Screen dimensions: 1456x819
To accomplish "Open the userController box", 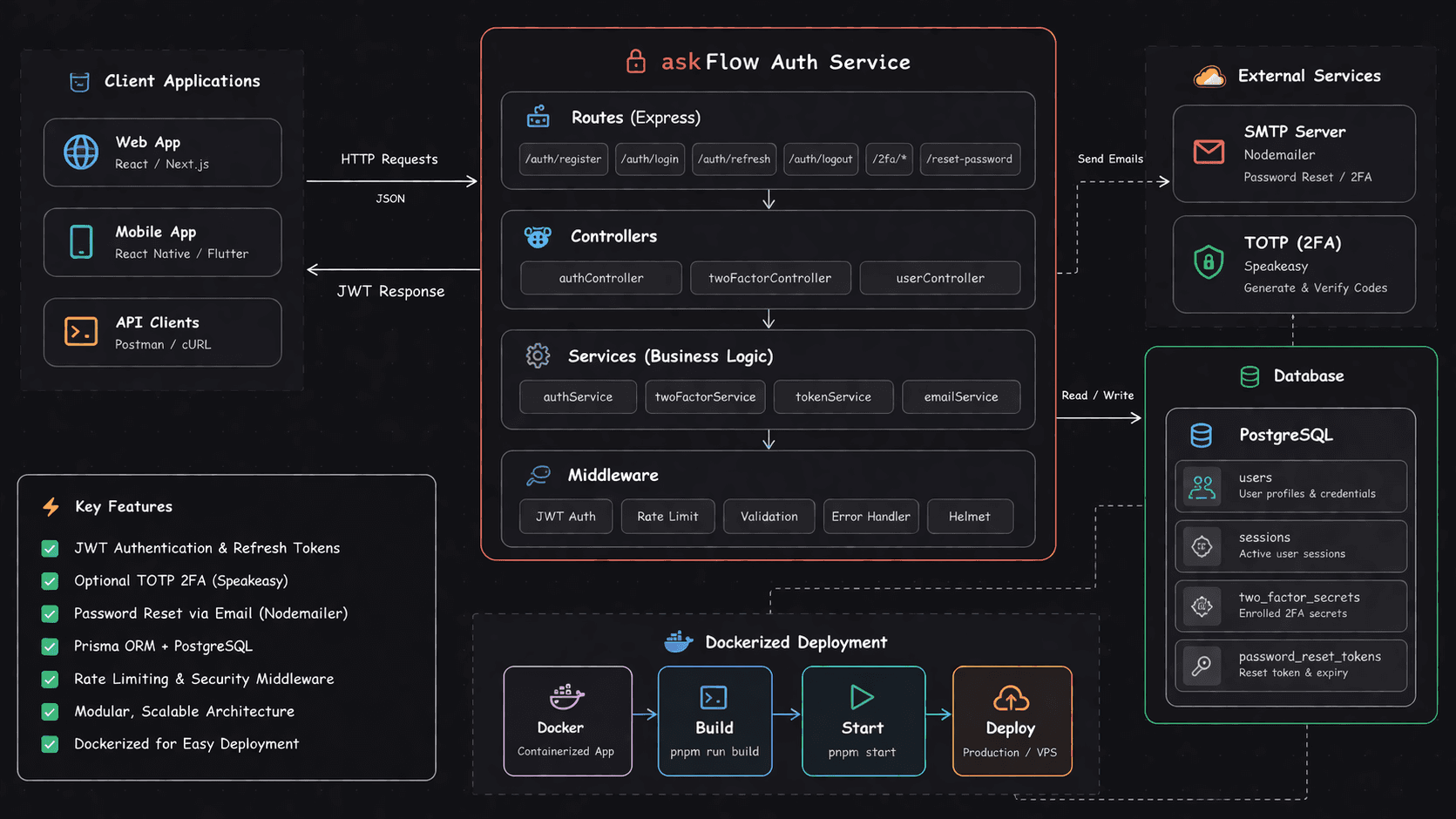I will [x=940, y=278].
